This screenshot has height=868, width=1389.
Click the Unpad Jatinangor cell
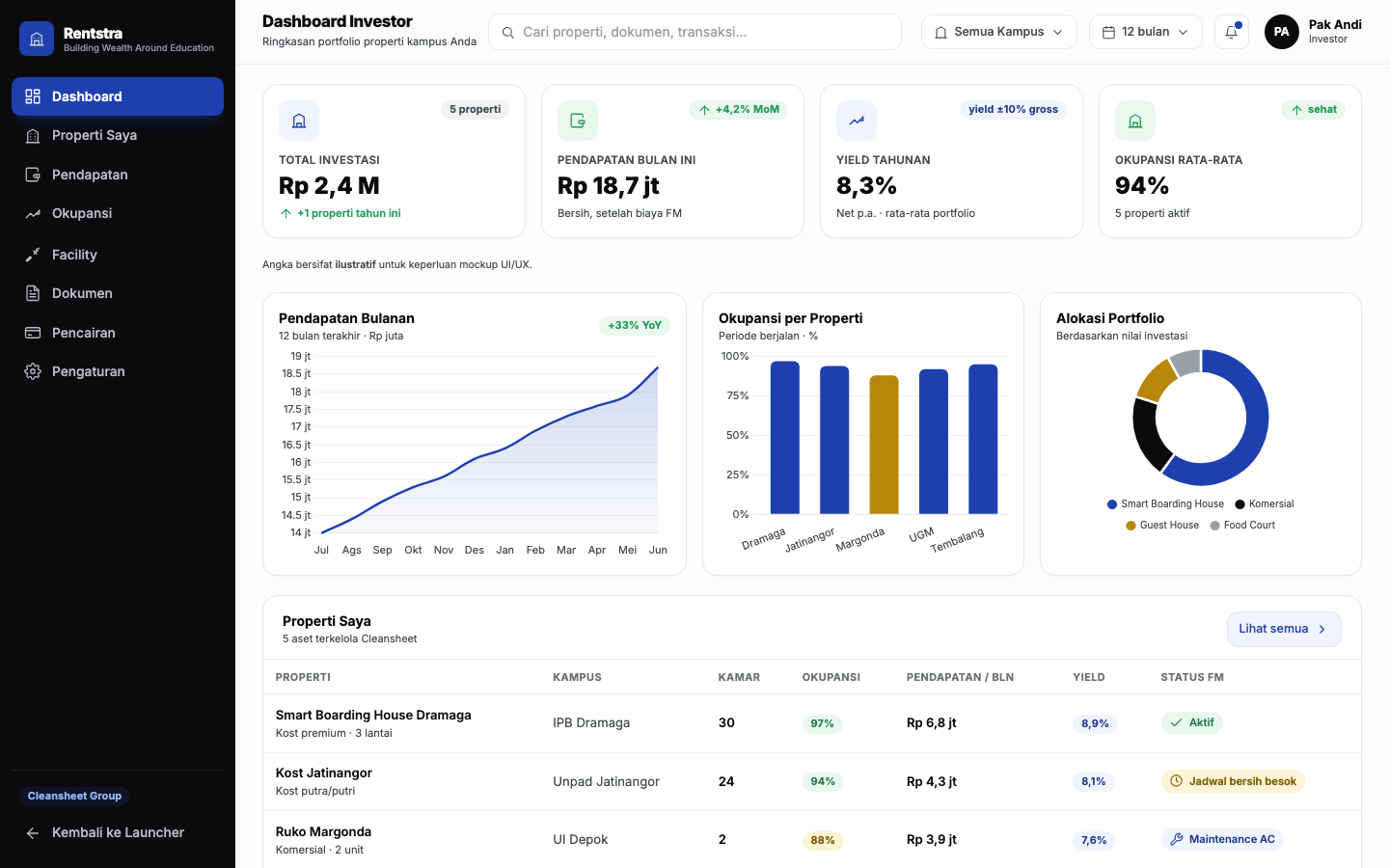(607, 781)
